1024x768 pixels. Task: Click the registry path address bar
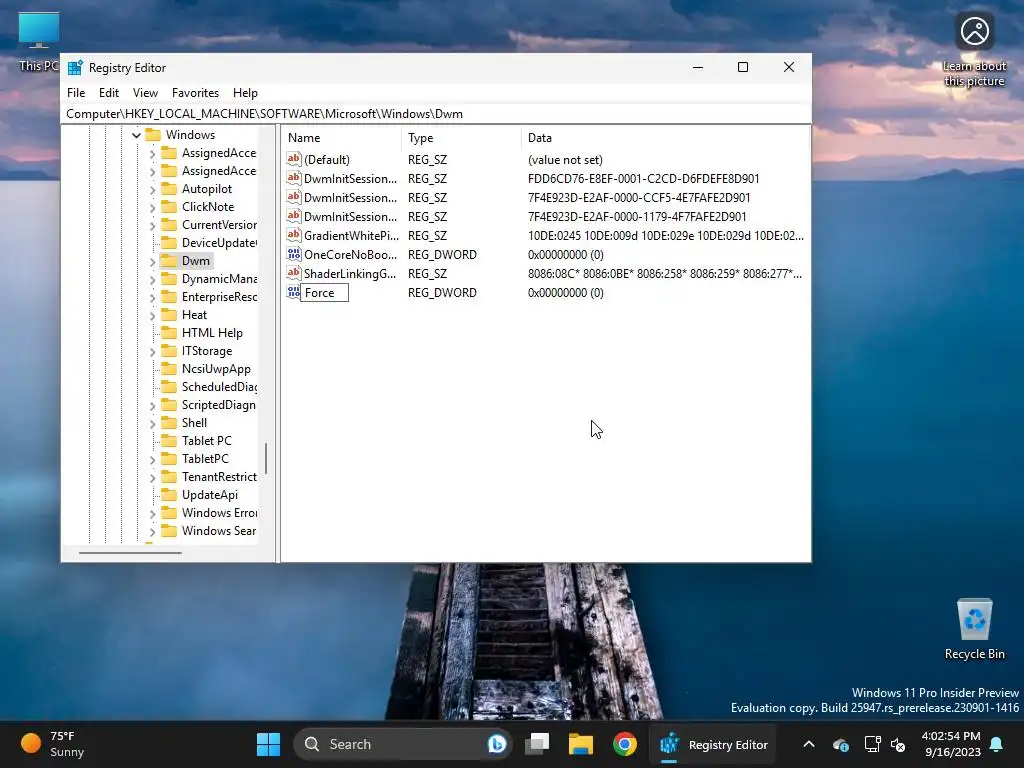pyautogui.click(x=436, y=114)
